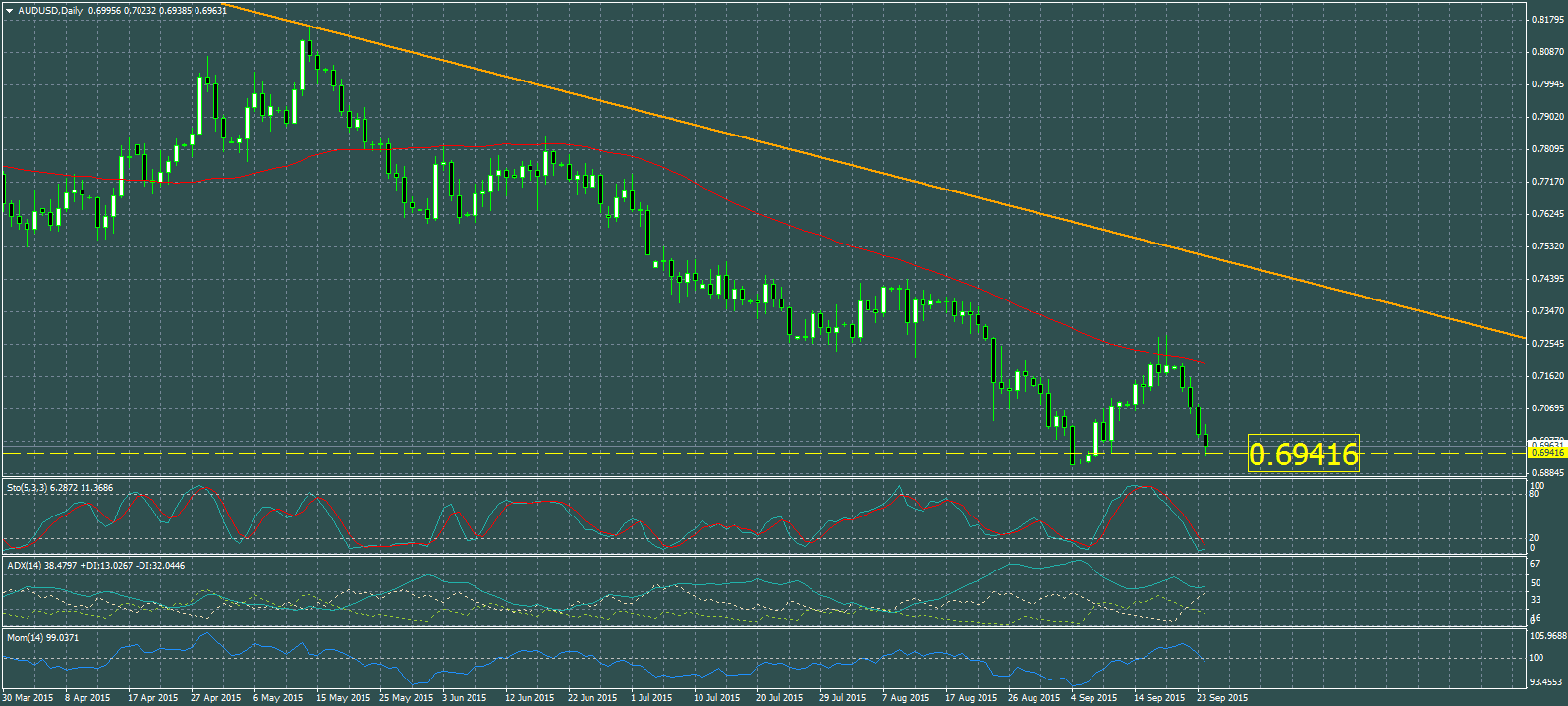Click the yellow 0.69416 tag on price axis
Screen dimensions: 1568x706
tap(1547, 453)
